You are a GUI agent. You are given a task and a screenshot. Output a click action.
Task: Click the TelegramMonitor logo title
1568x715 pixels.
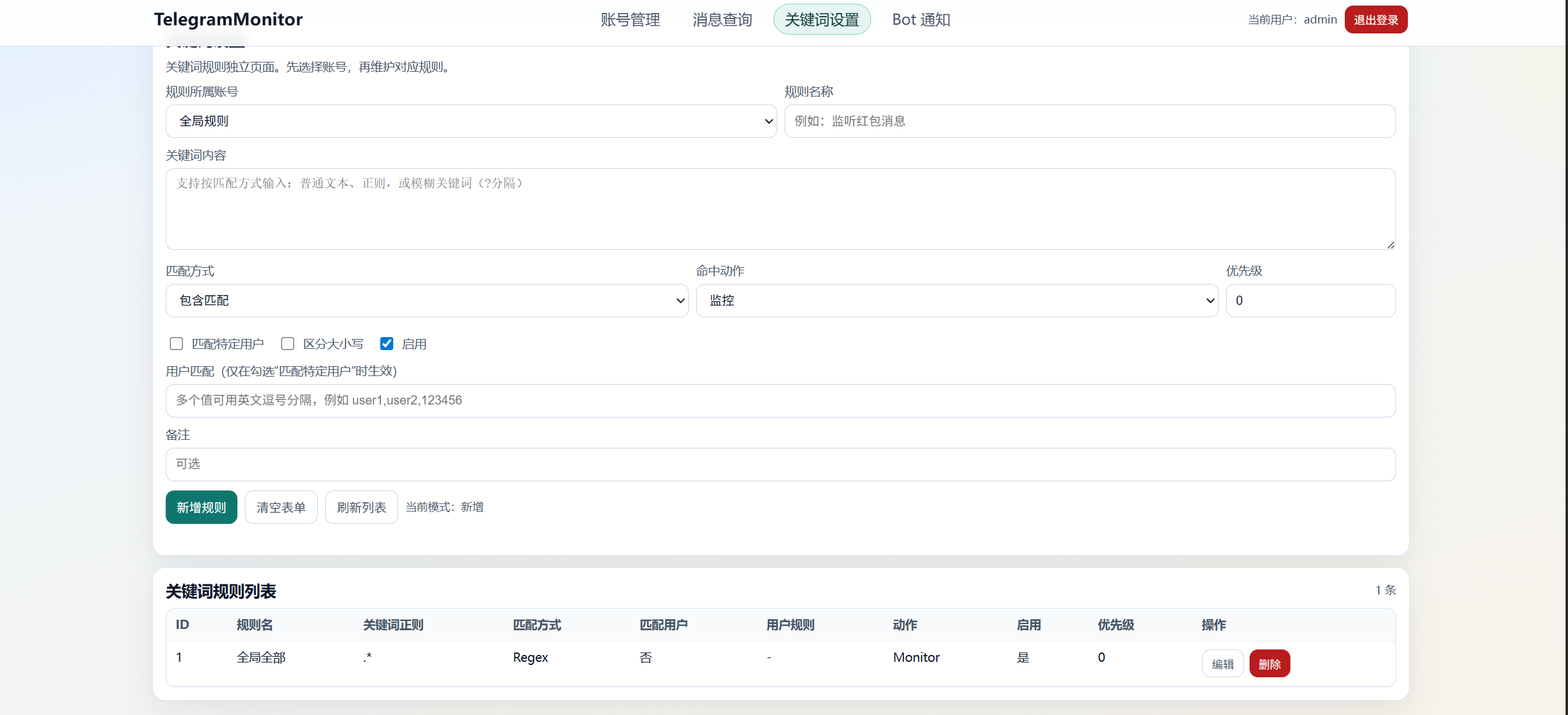228,19
